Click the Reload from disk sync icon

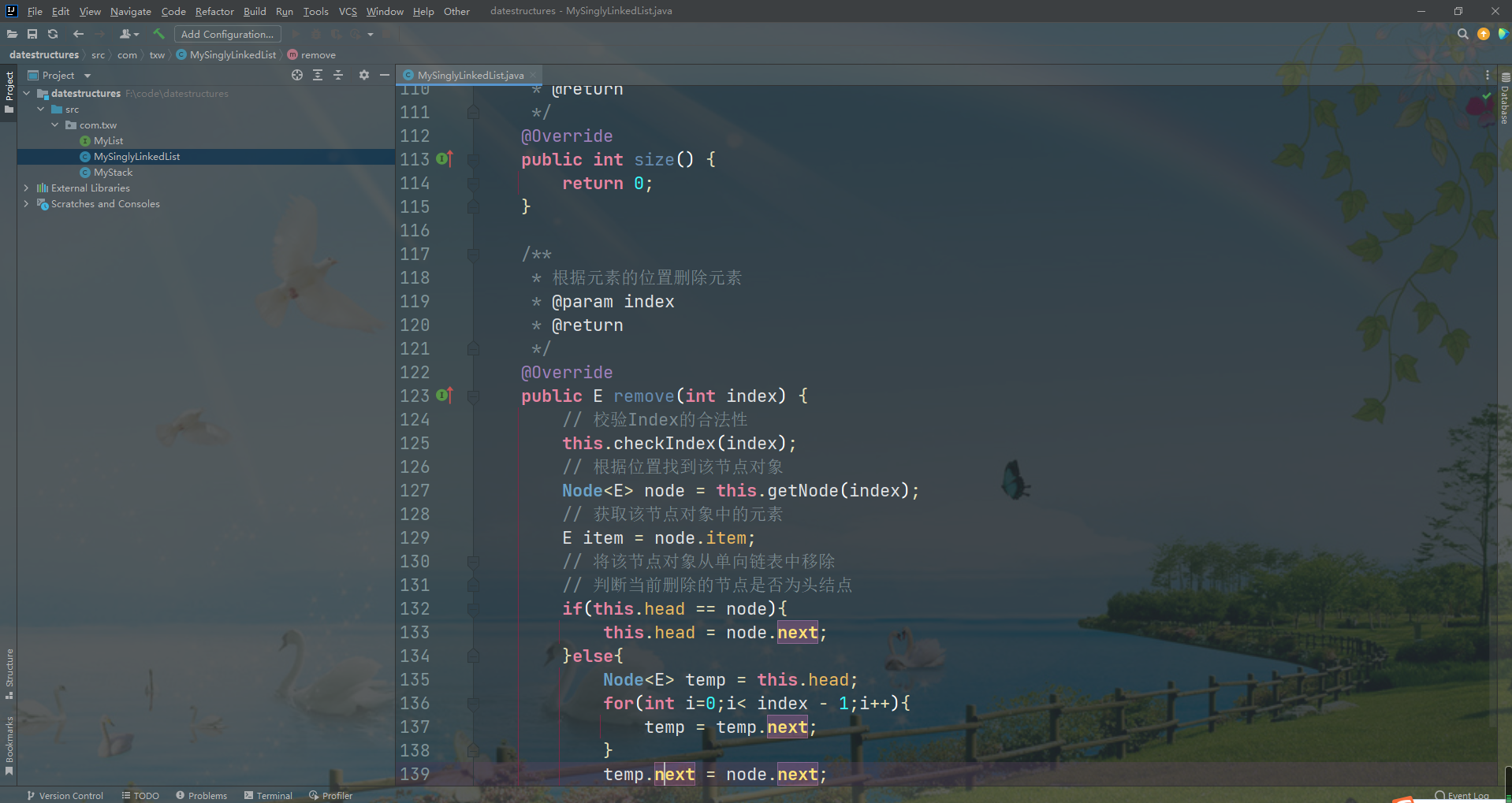[53, 34]
